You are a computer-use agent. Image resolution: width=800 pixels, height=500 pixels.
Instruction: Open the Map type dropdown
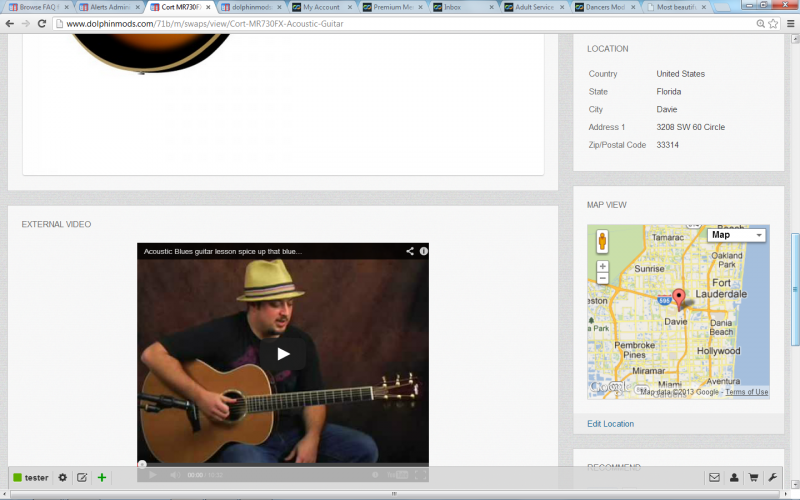[x=736, y=235]
